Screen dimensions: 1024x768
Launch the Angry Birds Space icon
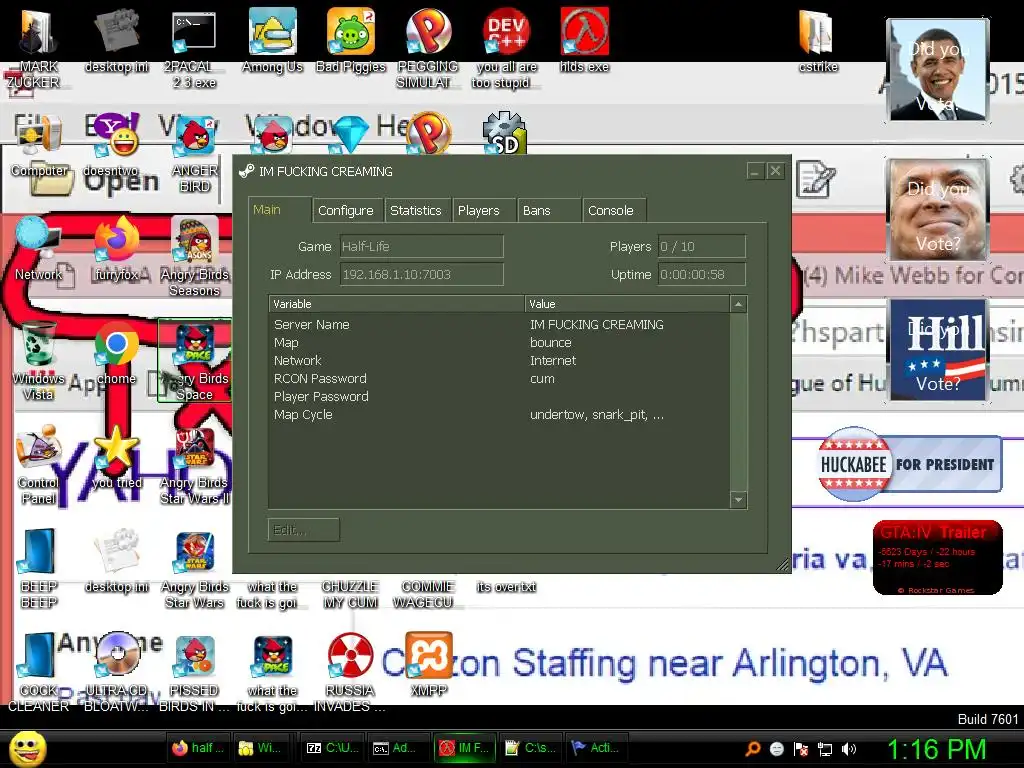(195, 345)
